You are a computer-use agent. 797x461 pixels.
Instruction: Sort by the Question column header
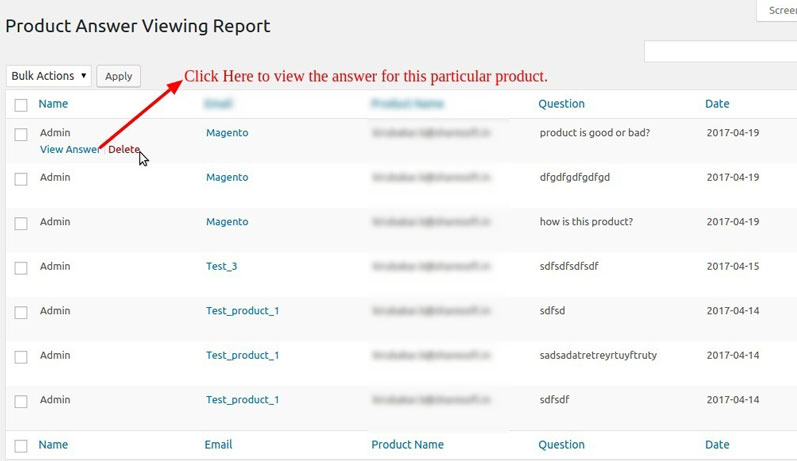click(561, 104)
